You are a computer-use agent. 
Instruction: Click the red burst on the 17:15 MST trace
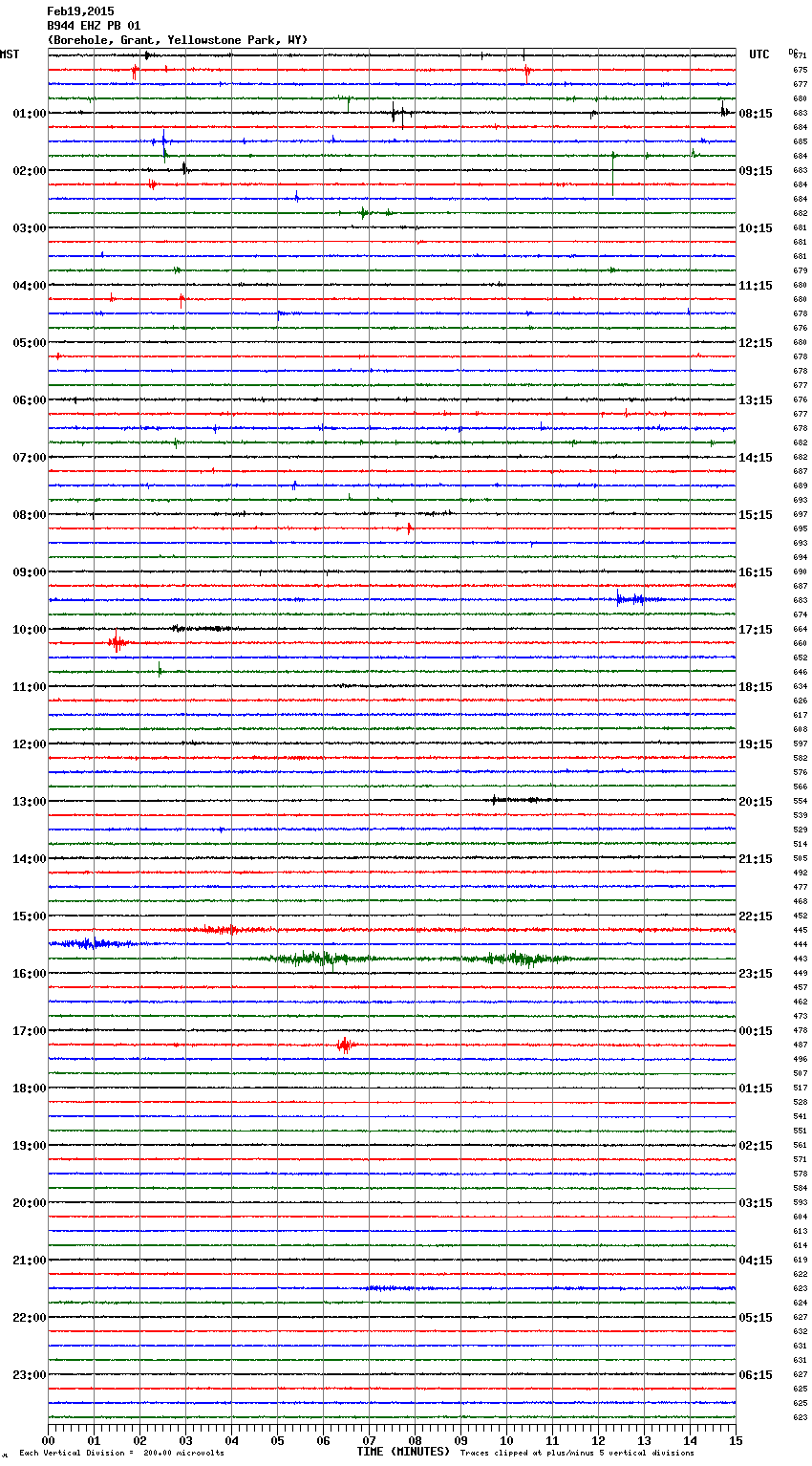pyautogui.click(x=347, y=1045)
